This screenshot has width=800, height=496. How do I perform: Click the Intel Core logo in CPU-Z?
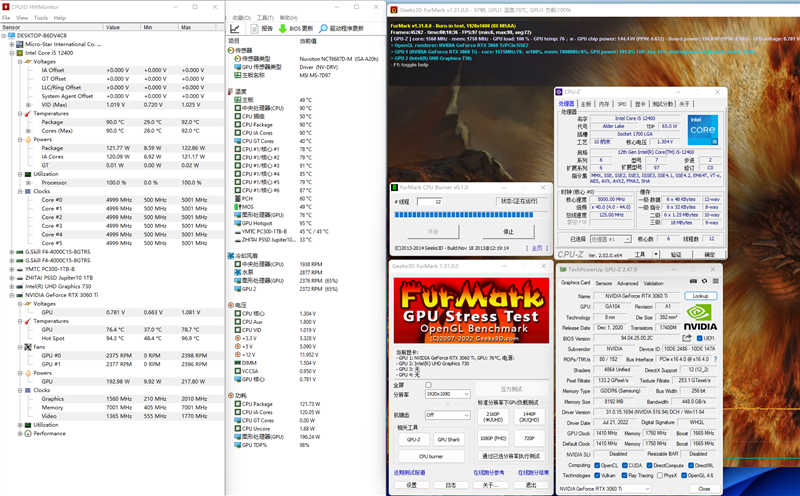pos(703,130)
